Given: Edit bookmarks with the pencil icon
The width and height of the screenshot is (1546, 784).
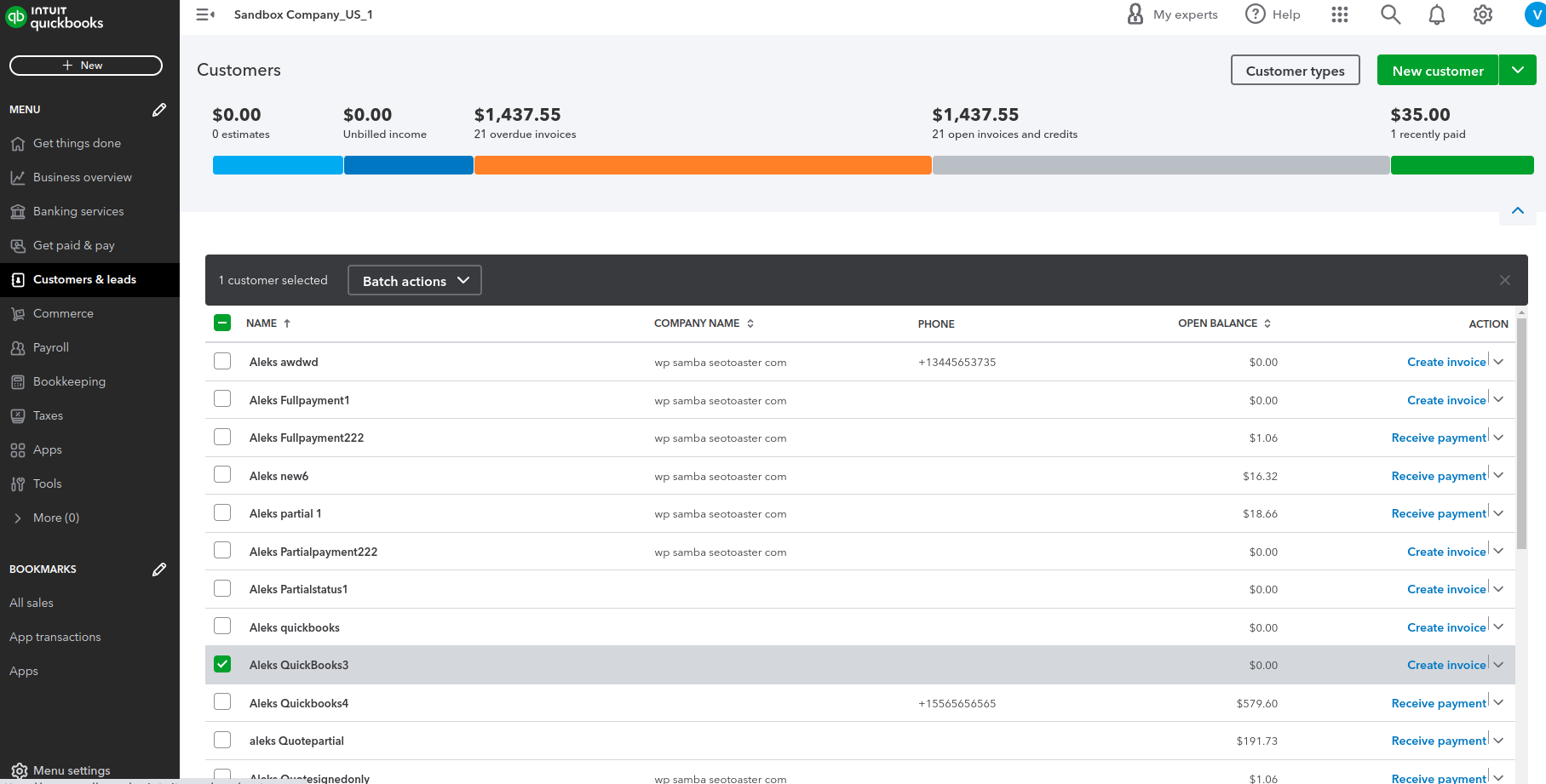Looking at the screenshot, I should coord(159,569).
